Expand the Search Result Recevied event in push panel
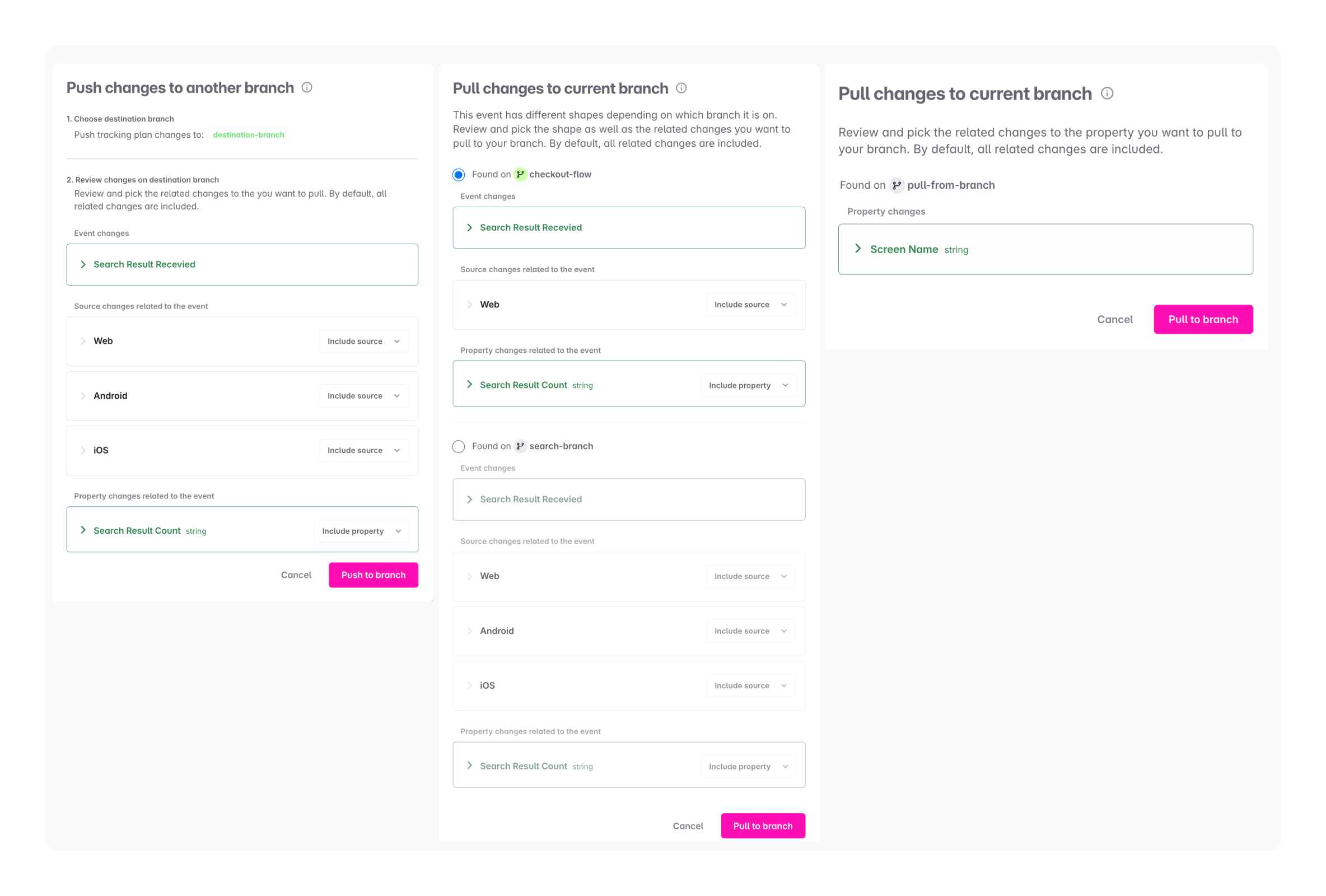The height and width of the screenshot is (896, 1326). 83,264
